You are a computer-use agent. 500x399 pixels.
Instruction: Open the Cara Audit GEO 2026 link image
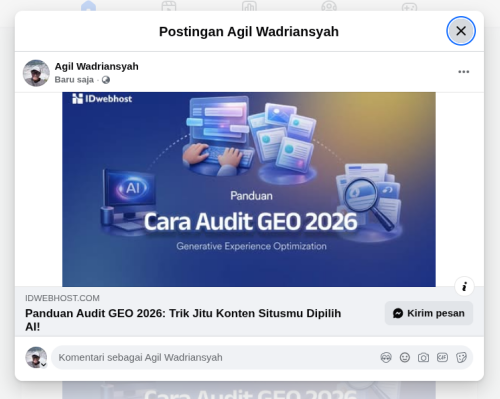(249, 189)
